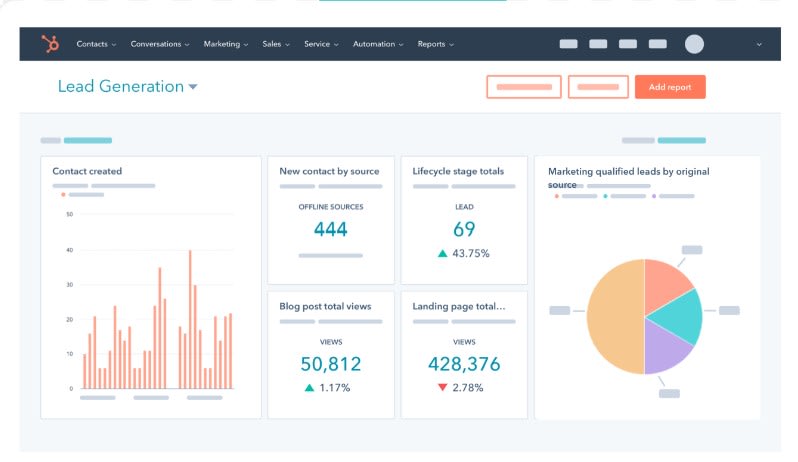Viewport: 798px width, 462px height.
Task: Open the Service menu
Action: [321, 44]
